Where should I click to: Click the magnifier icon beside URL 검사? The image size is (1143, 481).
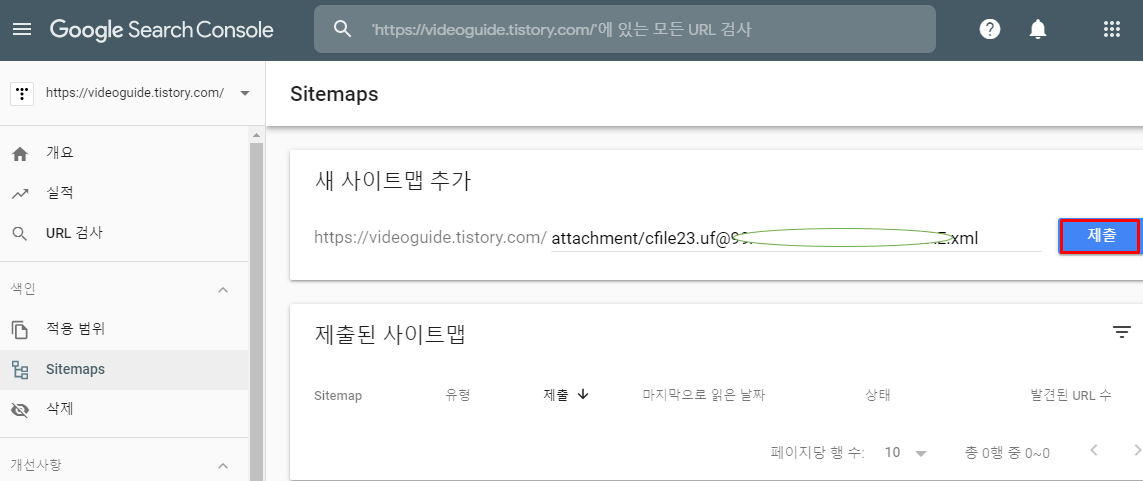tap(20, 234)
